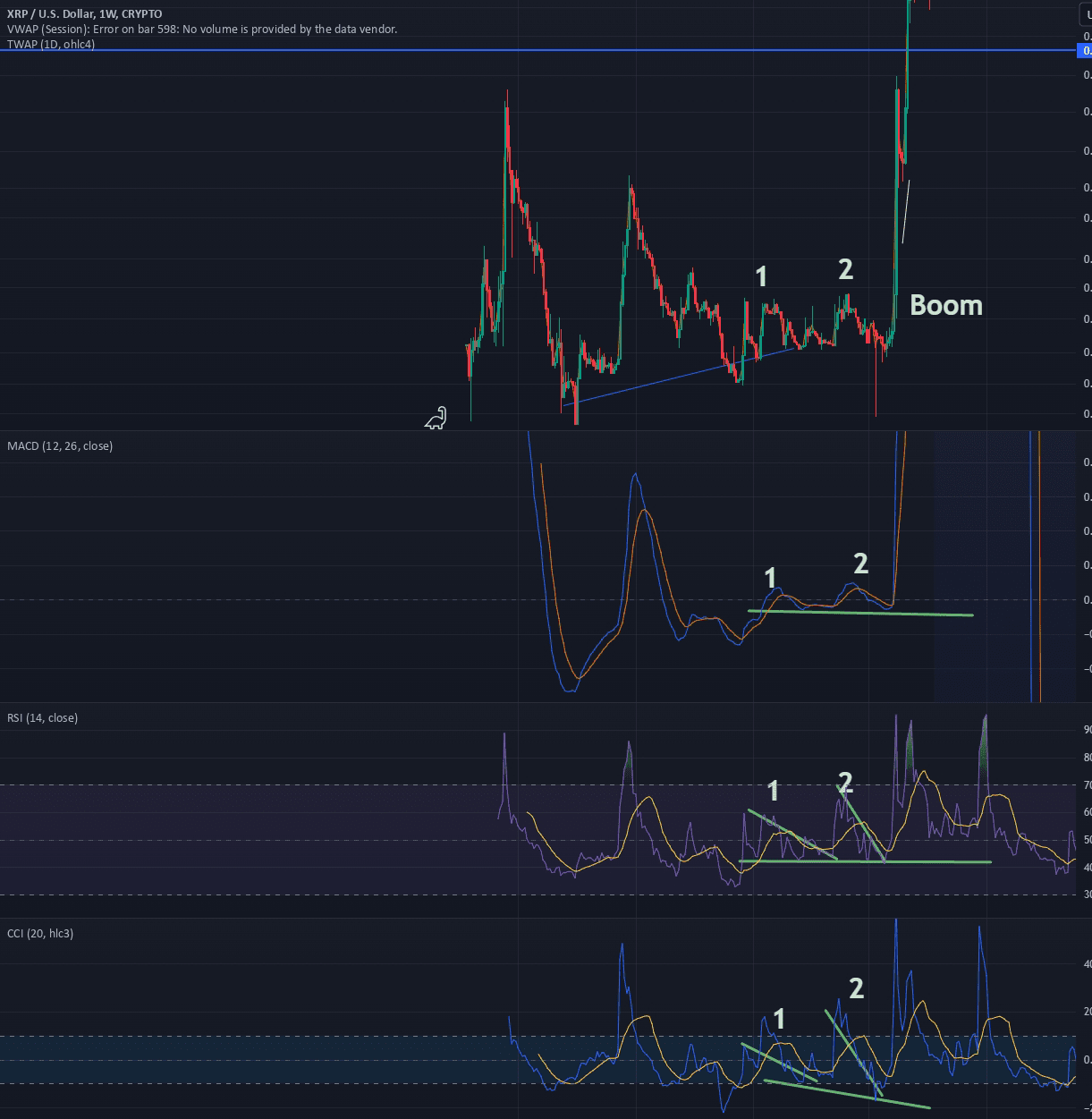This screenshot has width=1092, height=1119.
Task: Select the XRP / U.S. Dollar symbol title
Action: pos(85,14)
